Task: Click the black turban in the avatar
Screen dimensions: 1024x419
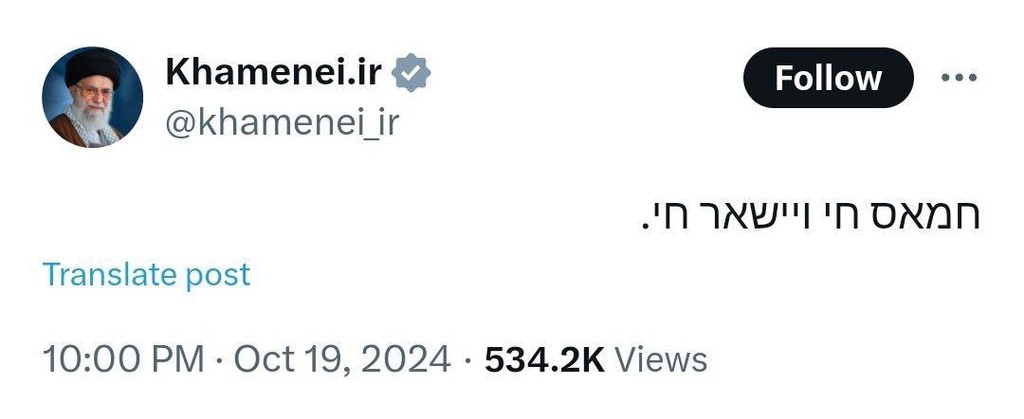Action: [x=92, y=67]
